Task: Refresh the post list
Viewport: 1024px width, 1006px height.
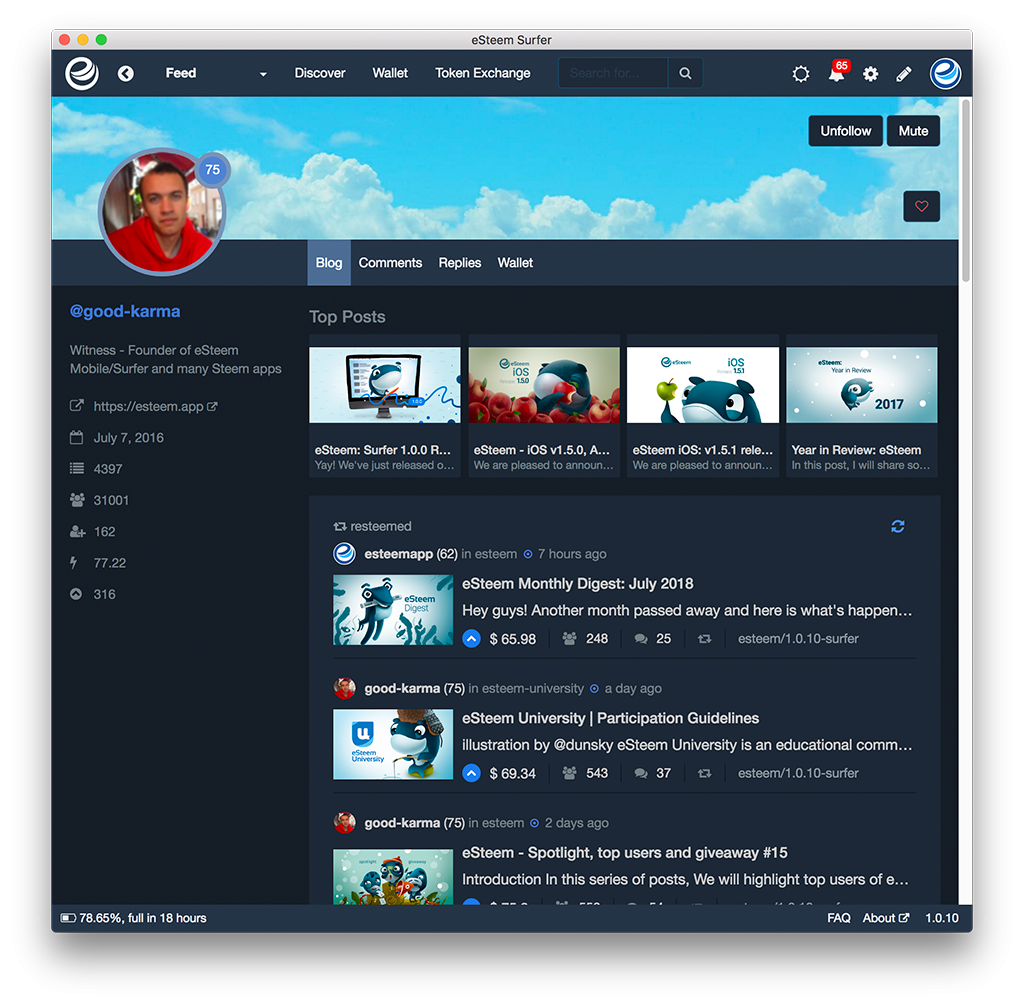Action: (898, 527)
